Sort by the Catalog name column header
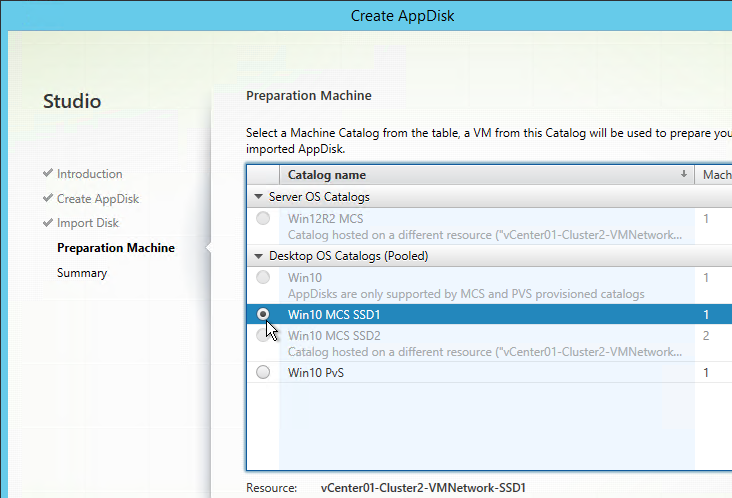Viewport: 732px width, 498px height. pyautogui.click(x=486, y=175)
